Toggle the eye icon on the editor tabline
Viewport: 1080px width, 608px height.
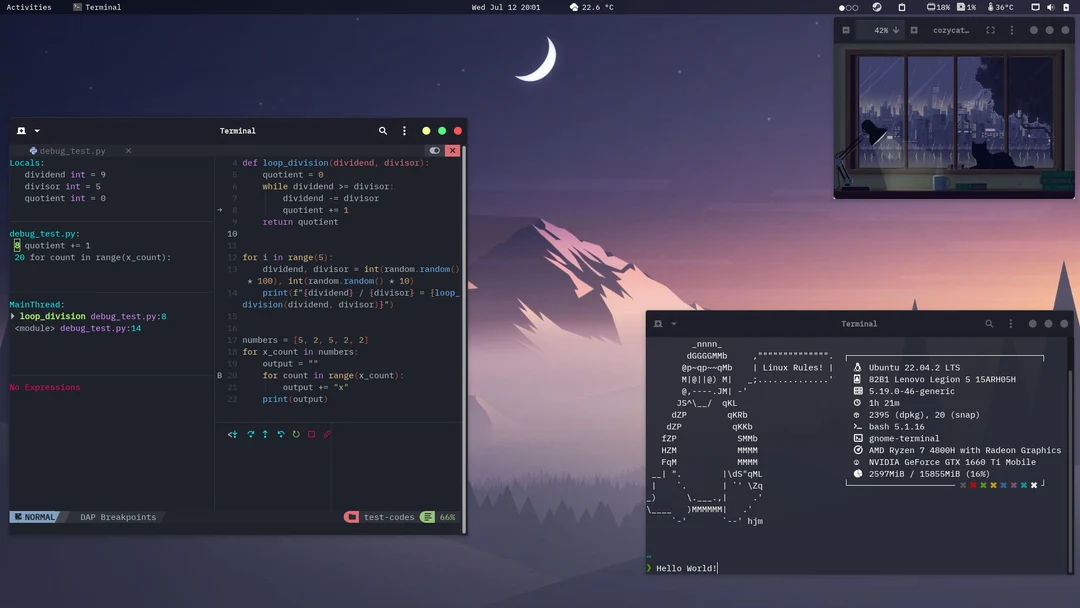(x=434, y=150)
